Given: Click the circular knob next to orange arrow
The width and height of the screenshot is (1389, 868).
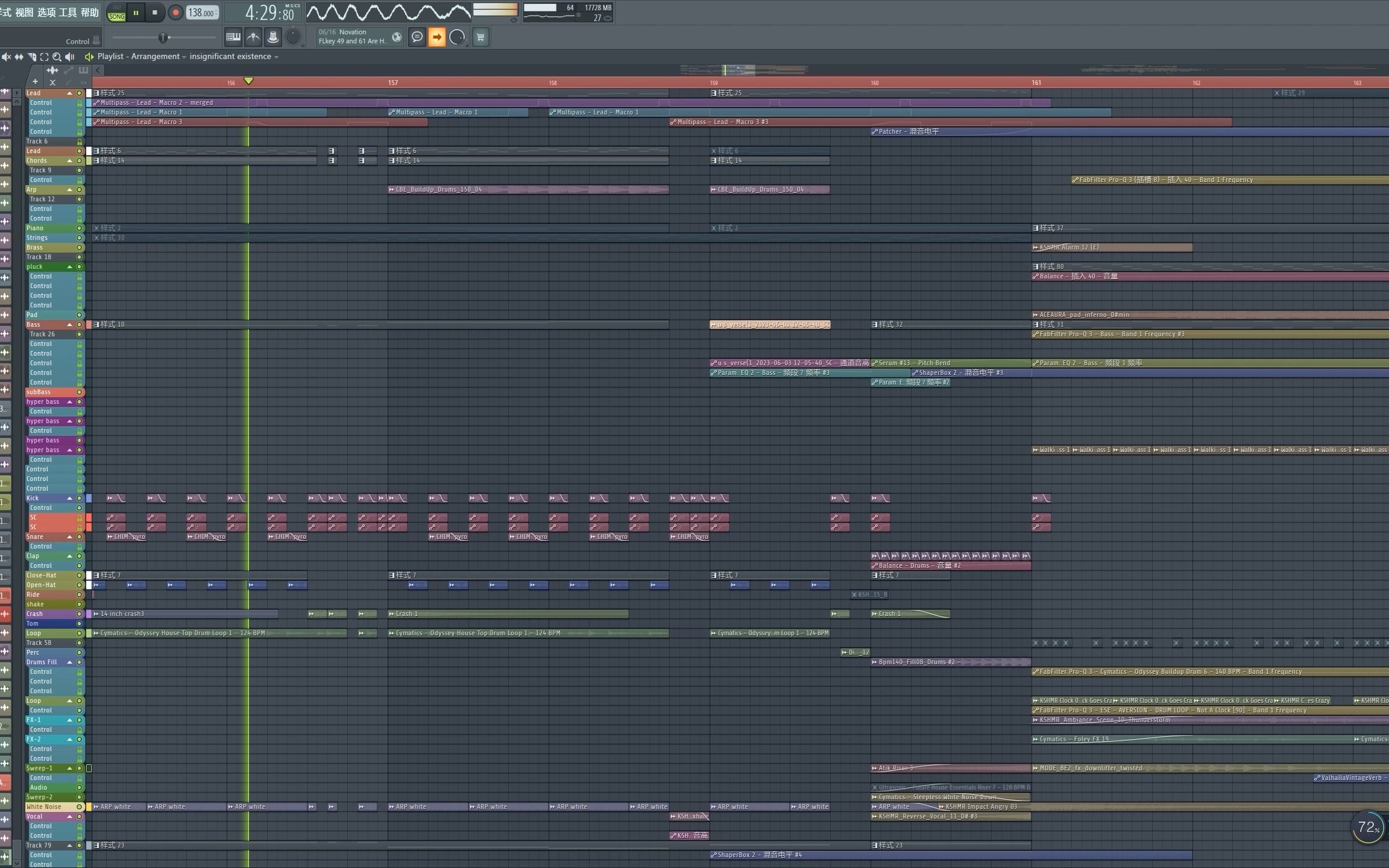Looking at the screenshot, I should [x=457, y=37].
